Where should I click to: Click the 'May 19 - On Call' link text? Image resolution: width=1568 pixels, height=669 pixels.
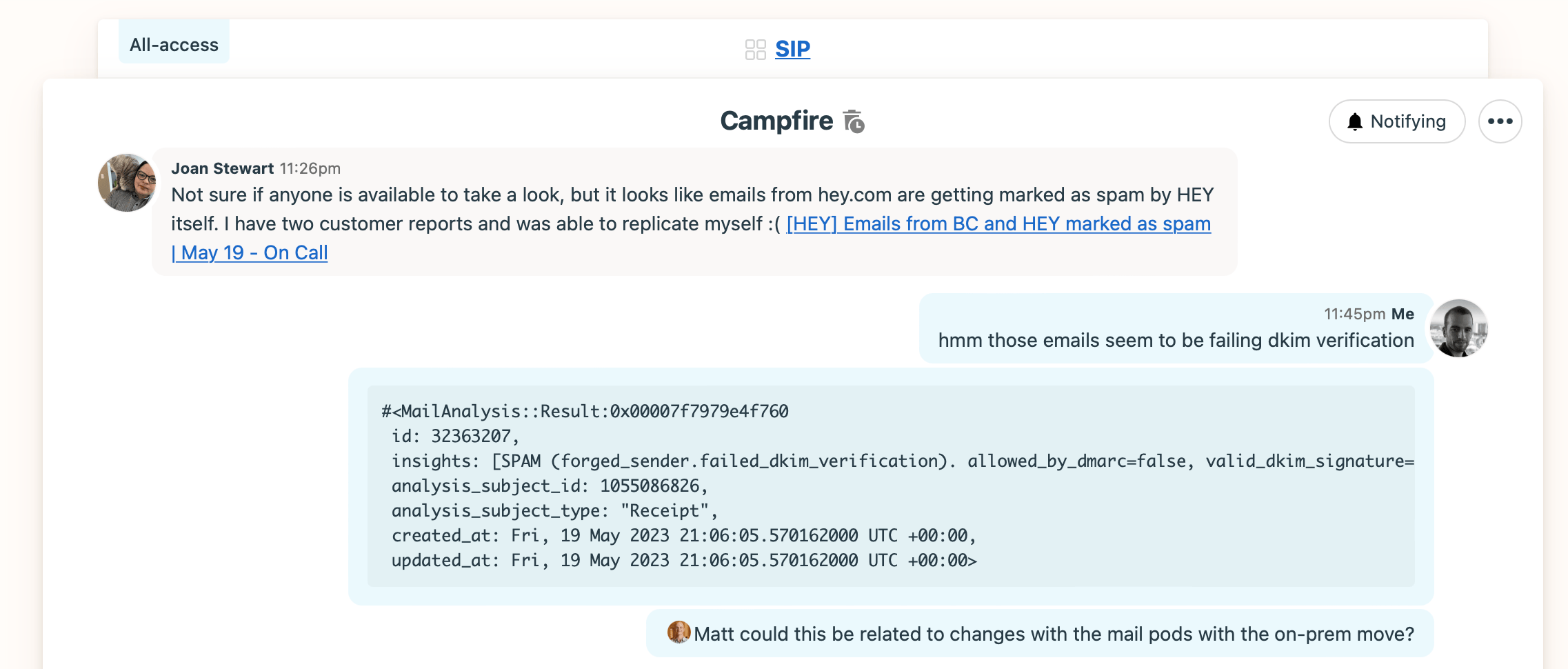pos(252,252)
